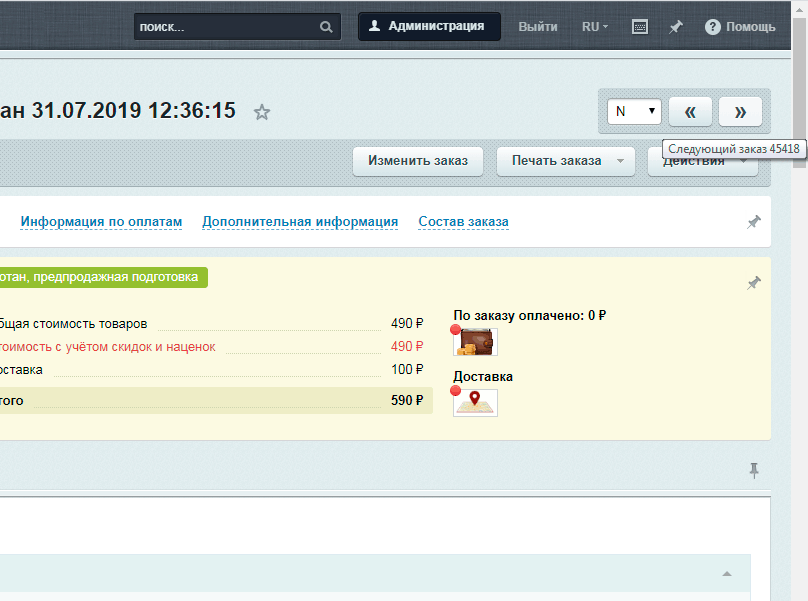This screenshot has width=808, height=601.
Task: Collapse the section using the small up arrow
Action: coord(727,573)
